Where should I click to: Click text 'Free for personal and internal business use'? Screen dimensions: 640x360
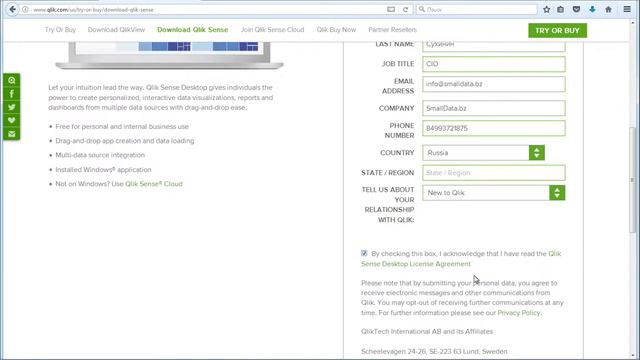(122, 127)
